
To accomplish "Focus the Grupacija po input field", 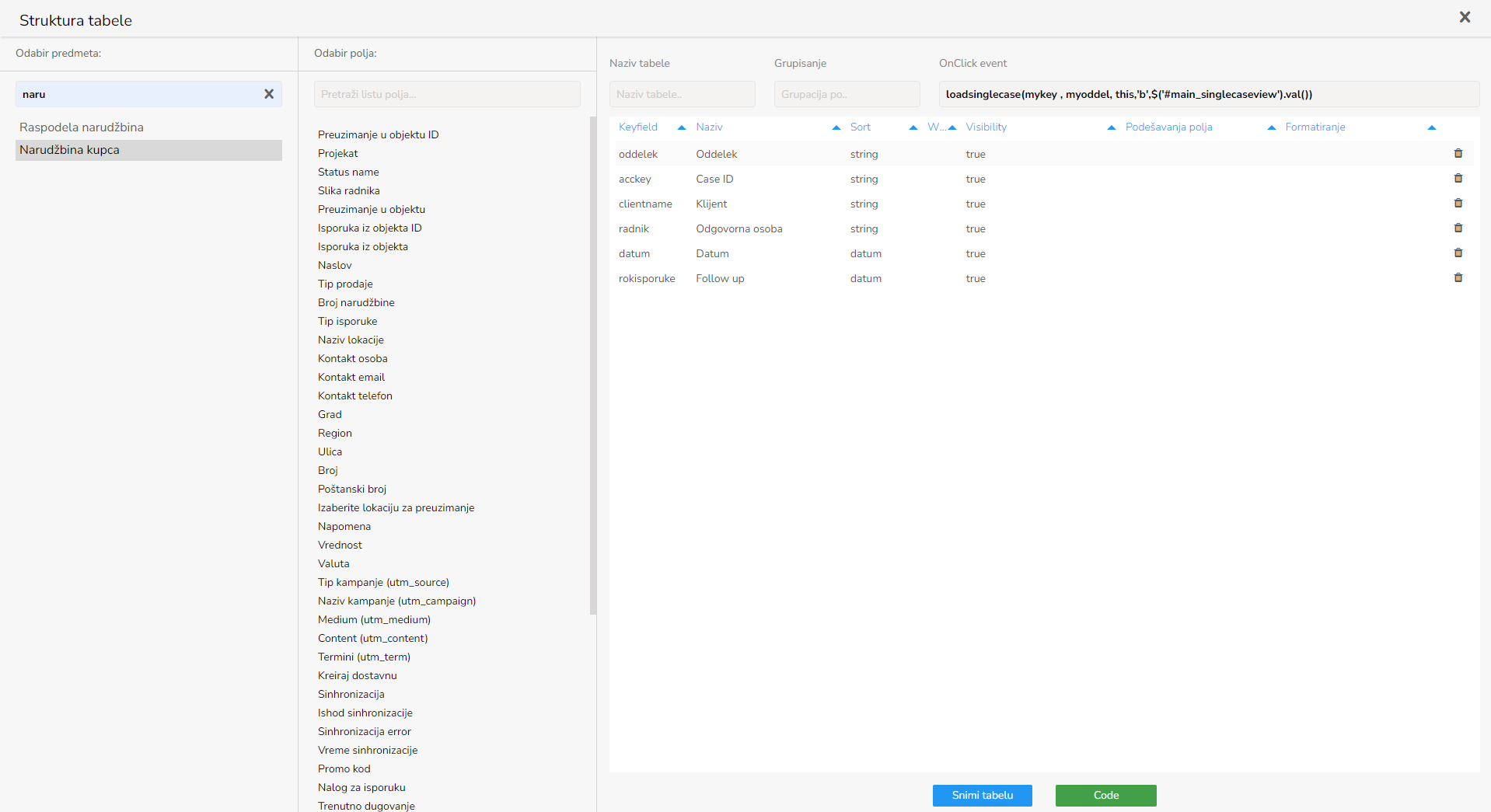I will pos(847,94).
